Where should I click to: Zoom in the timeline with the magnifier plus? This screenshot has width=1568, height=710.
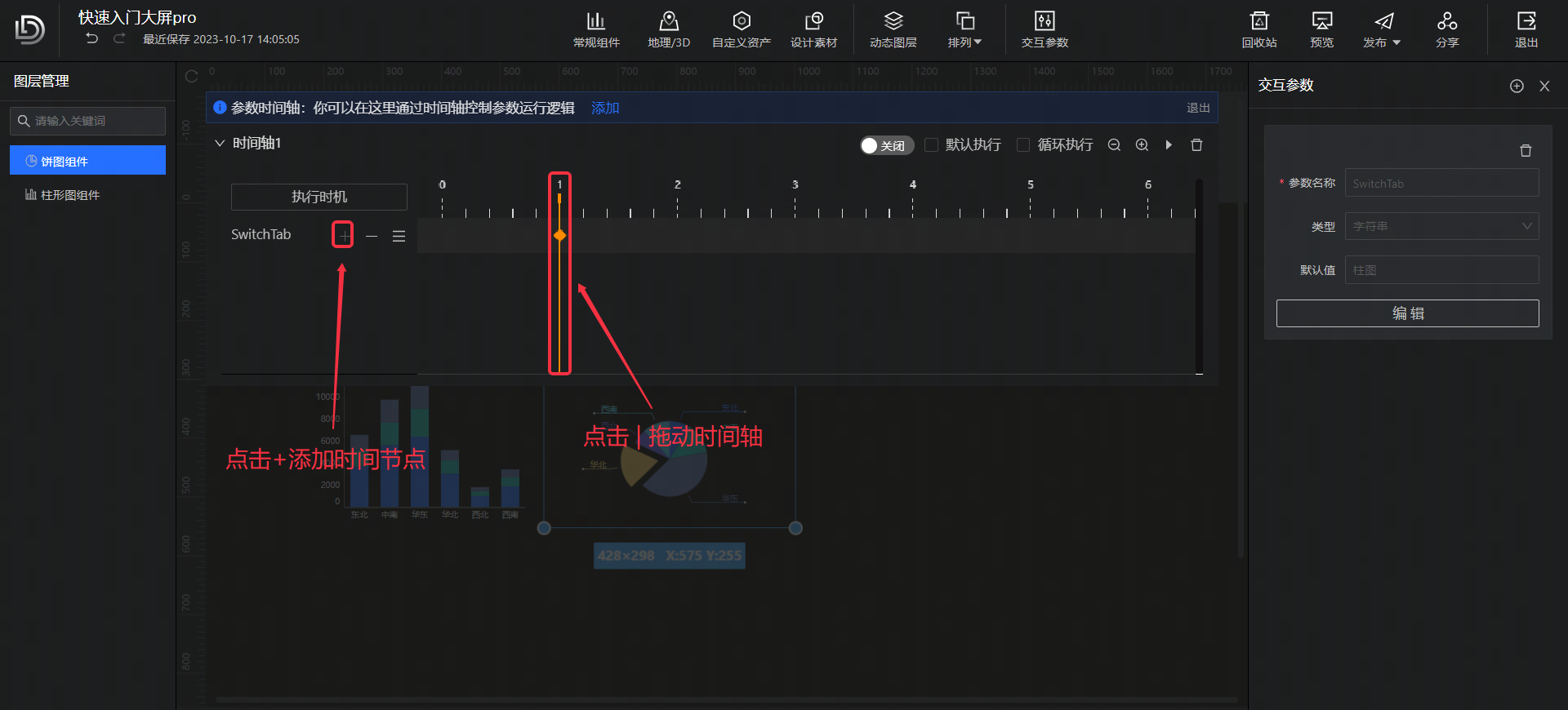1142,145
